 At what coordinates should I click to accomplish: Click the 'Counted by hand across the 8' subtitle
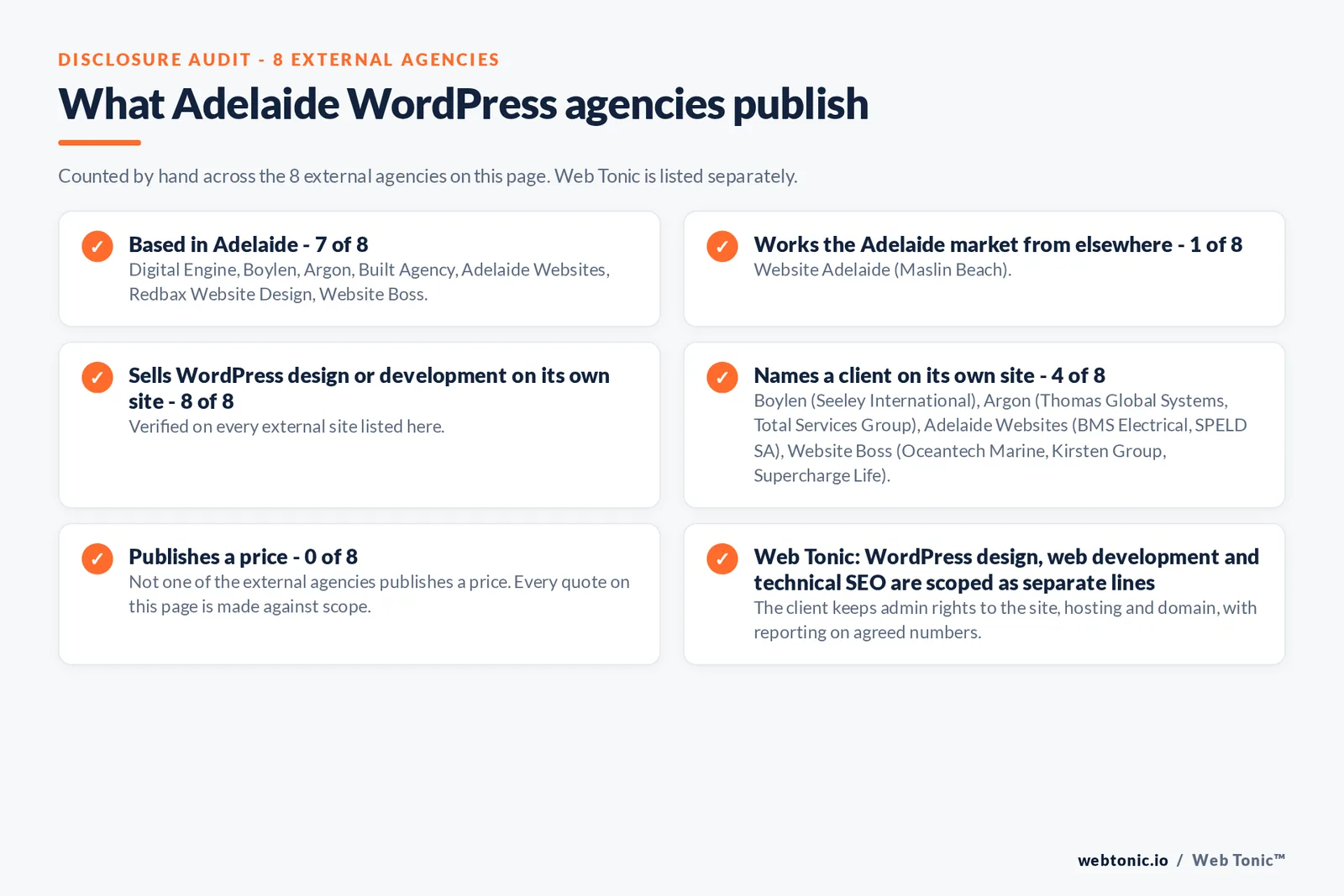(x=428, y=176)
